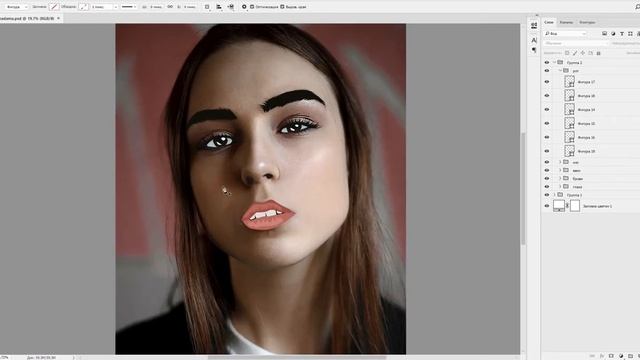Click the shape width field
The height and width of the screenshot is (360, 640).
[156, 7]
